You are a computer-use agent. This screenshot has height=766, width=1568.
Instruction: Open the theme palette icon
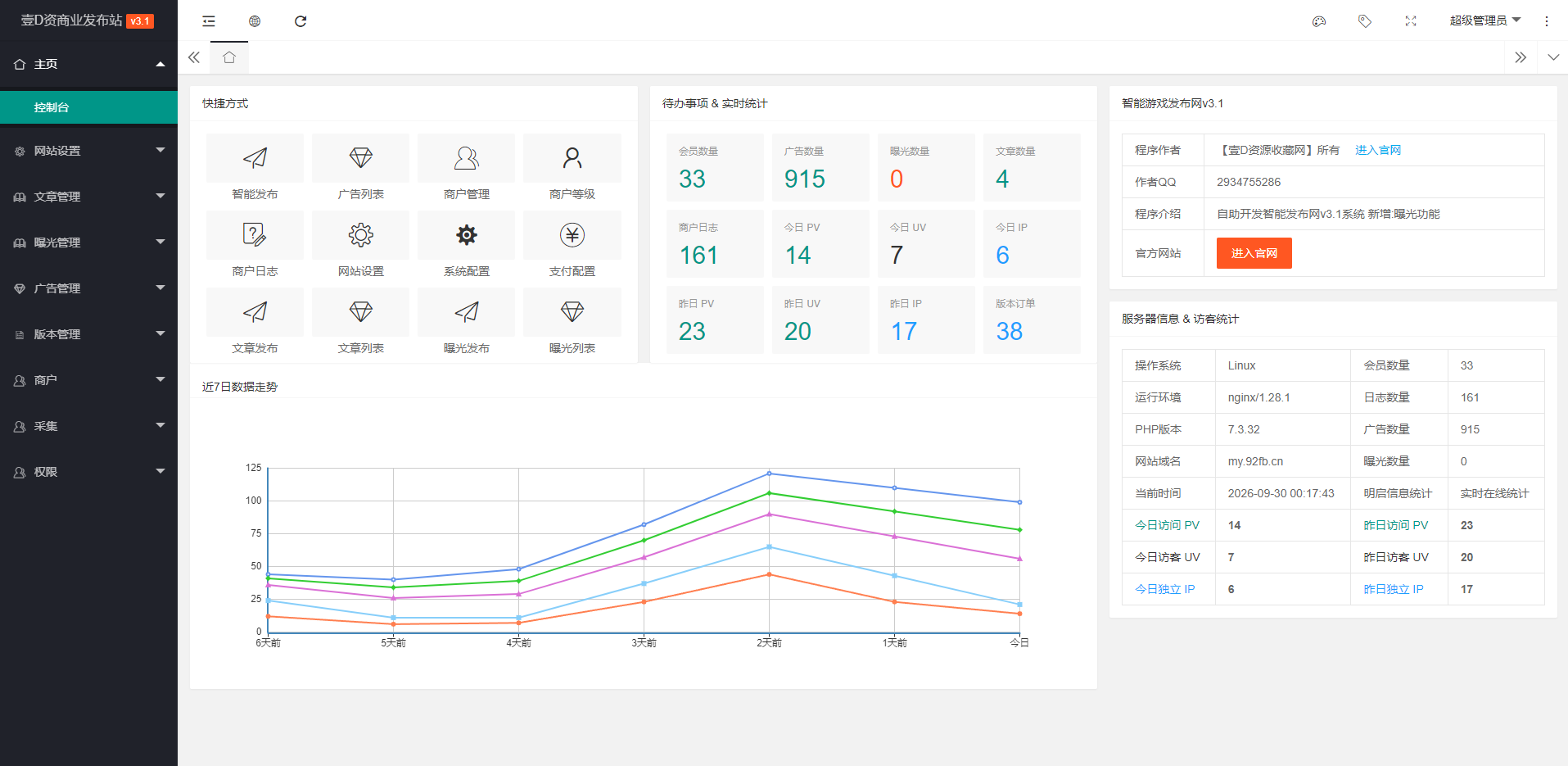1319,21
